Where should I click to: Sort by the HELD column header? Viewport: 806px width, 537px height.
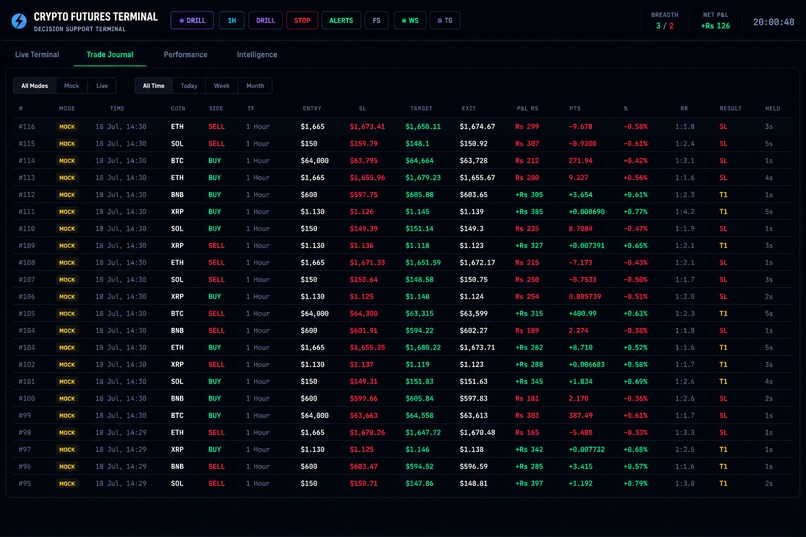point(773,108)
